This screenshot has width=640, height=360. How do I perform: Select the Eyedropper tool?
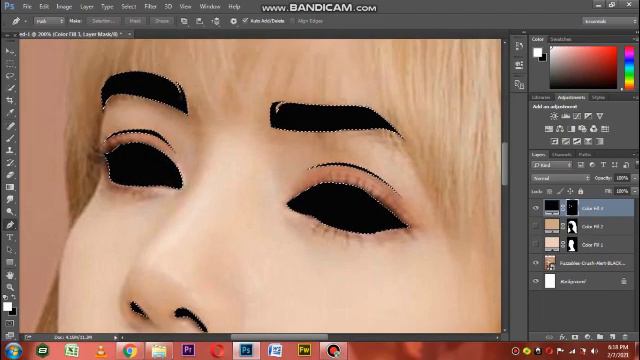pos(10,113)
